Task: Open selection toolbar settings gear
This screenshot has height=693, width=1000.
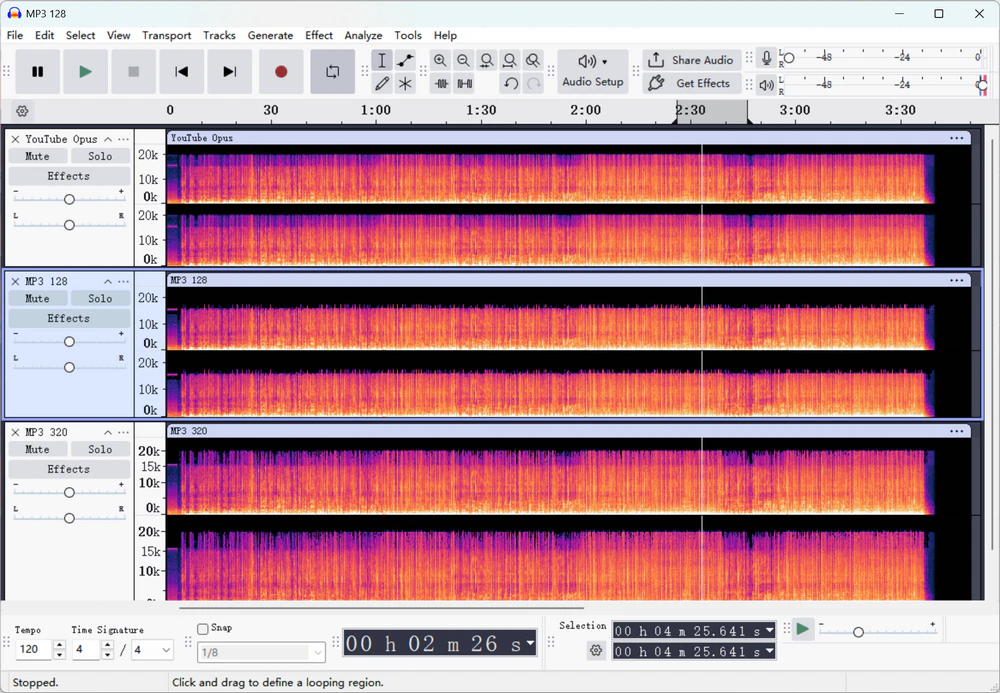Action: point(596,650)
